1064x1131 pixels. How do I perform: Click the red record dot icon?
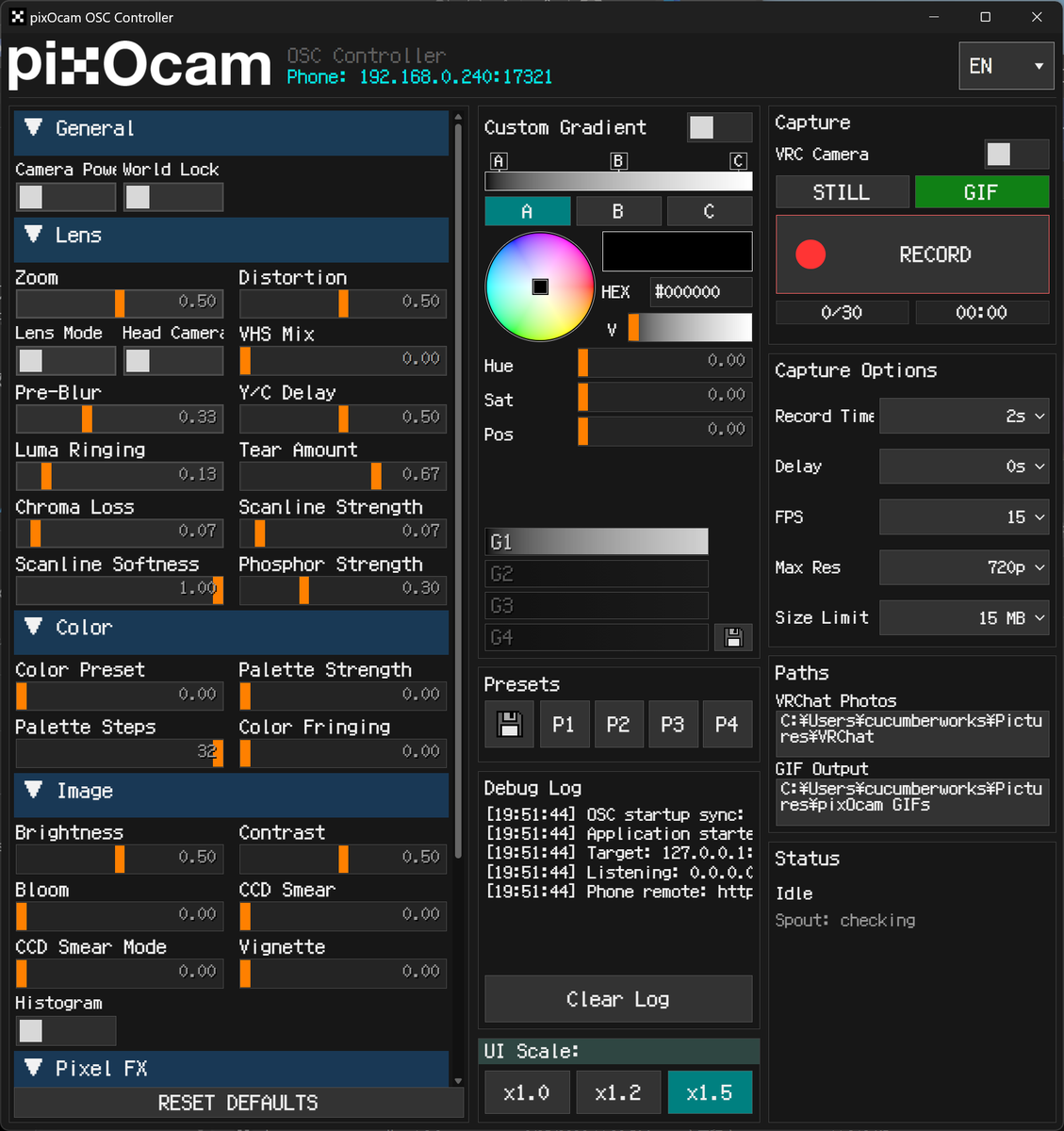tap(810, 254)
